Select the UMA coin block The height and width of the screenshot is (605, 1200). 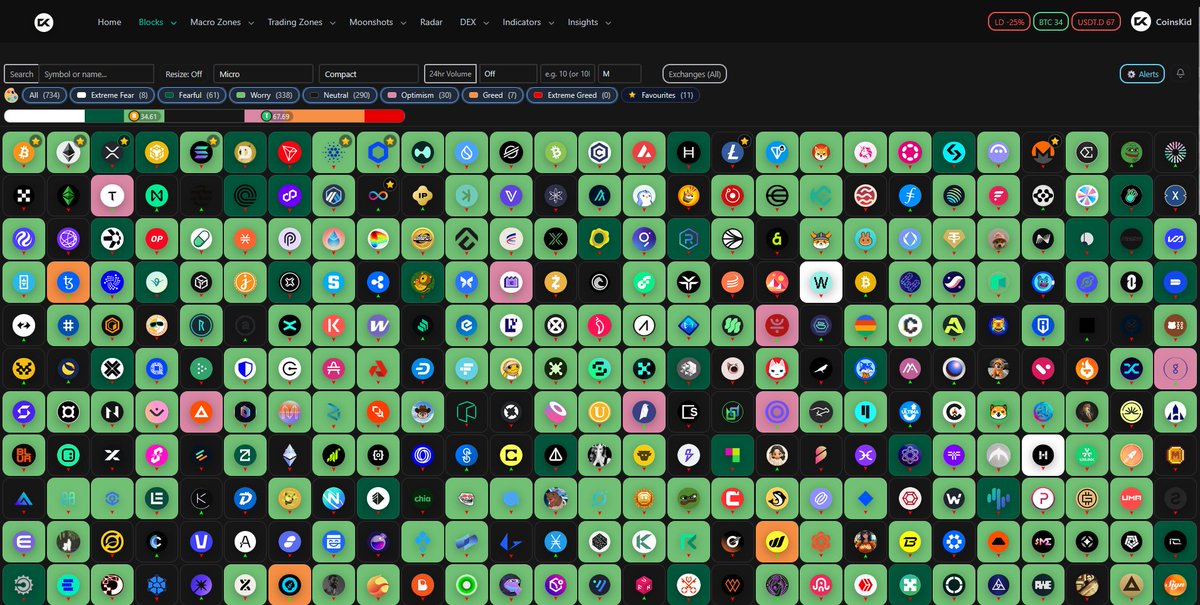tap(1131, 499)
